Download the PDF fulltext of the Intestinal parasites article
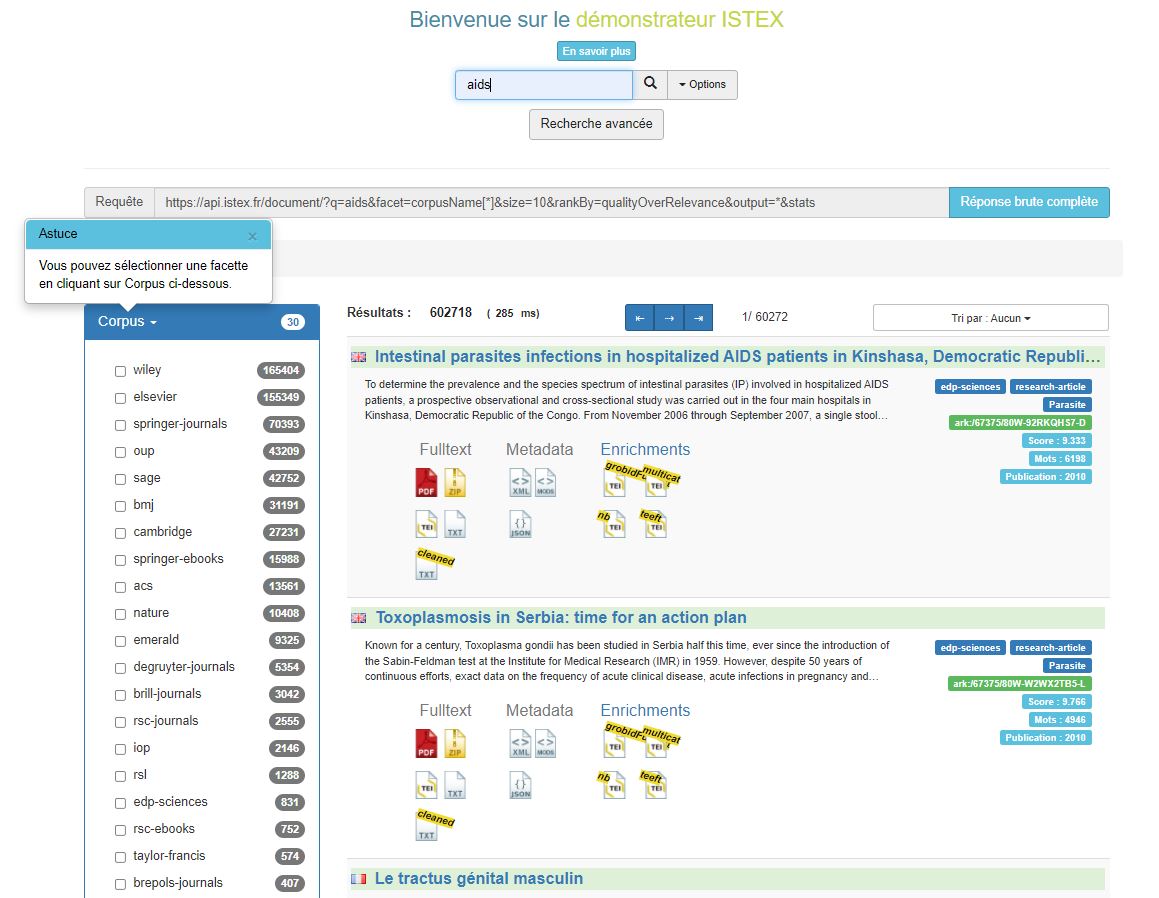1159x898 pixels. [426, 483]
